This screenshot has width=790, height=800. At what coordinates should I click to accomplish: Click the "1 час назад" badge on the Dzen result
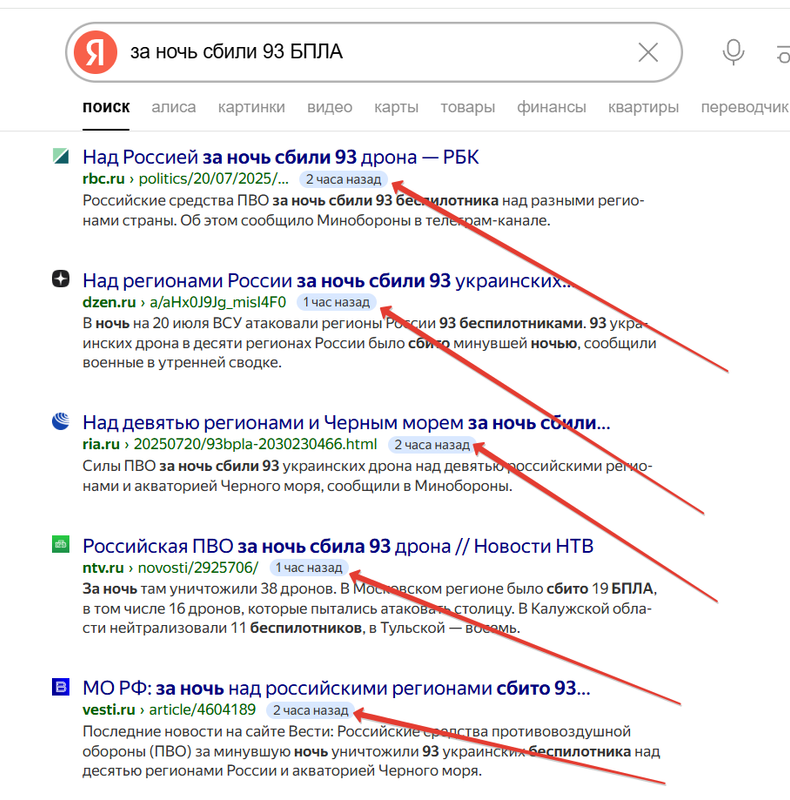point(336,302)
